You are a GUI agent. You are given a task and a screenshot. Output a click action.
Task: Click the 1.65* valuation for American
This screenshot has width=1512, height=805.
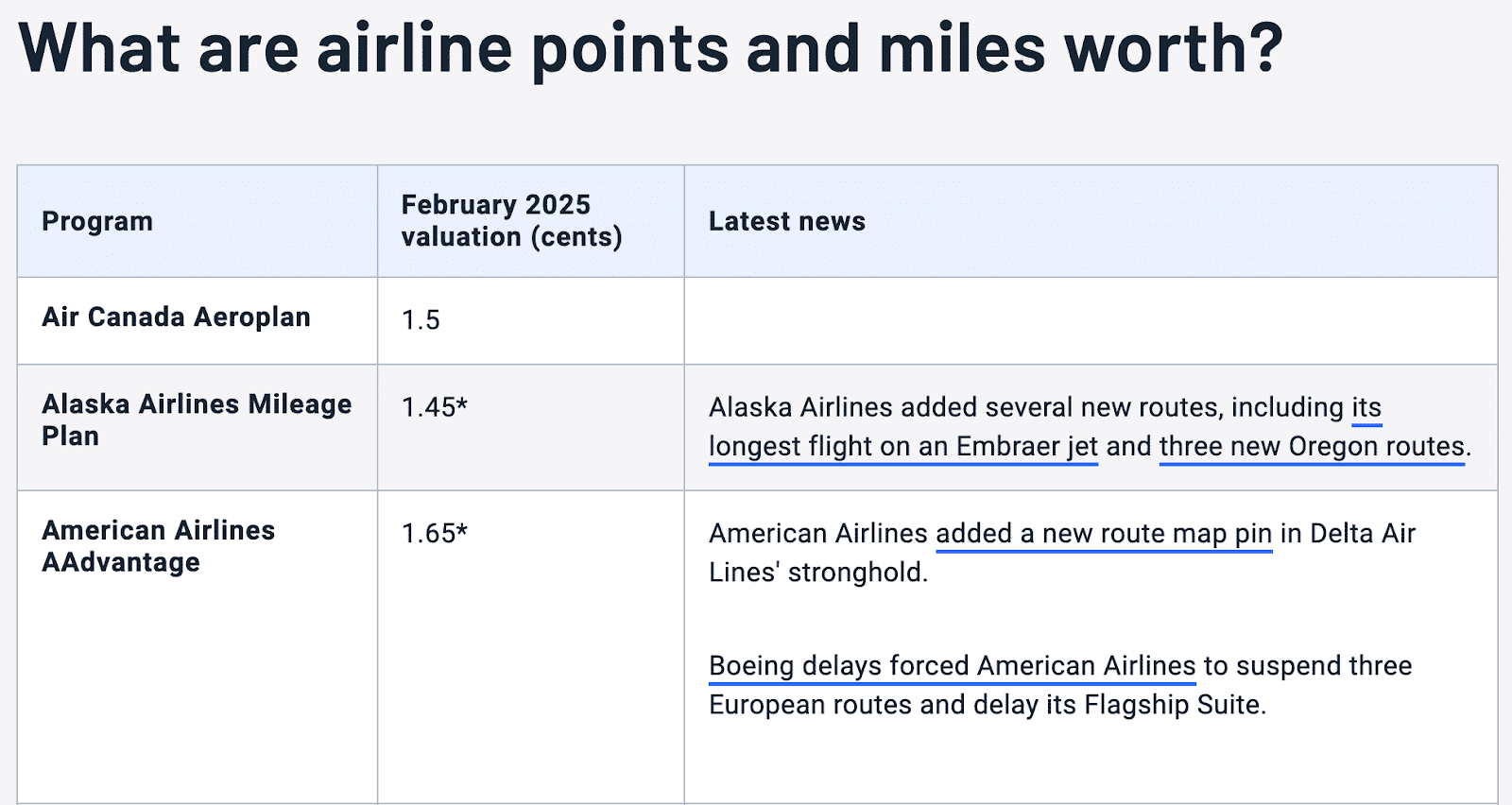pos(435,534)
